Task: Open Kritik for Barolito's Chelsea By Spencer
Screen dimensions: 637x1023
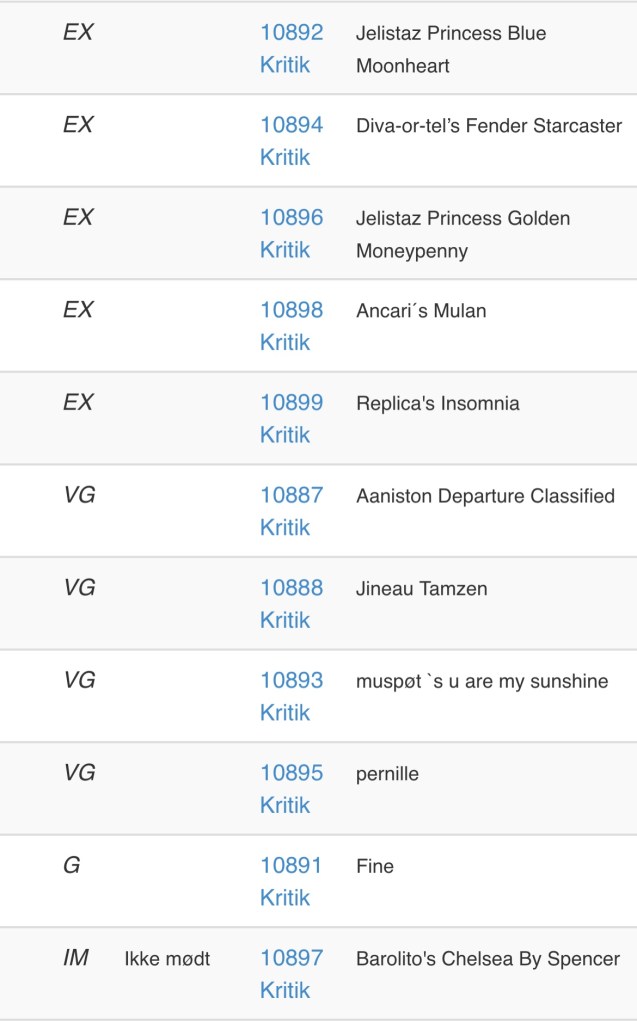Action: pos(285,990)
